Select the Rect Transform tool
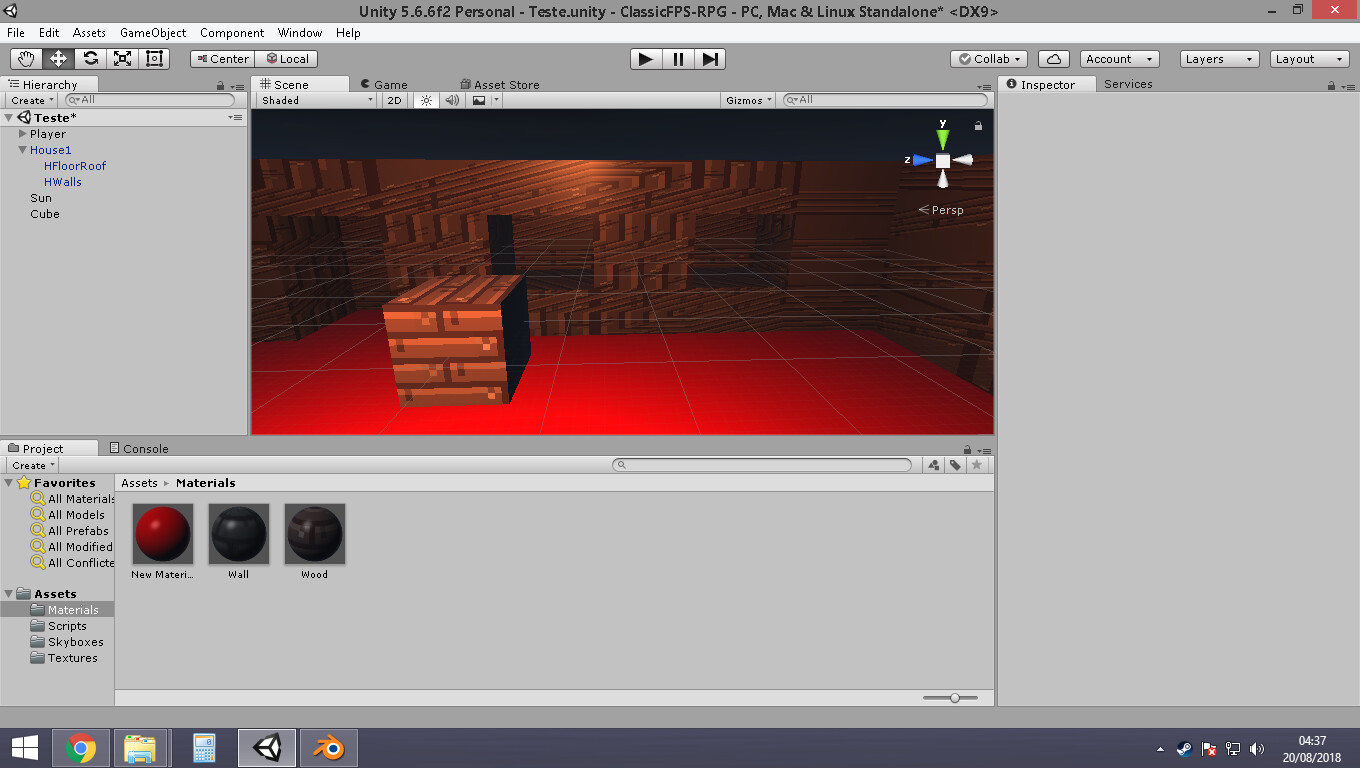 pos(154,59)
